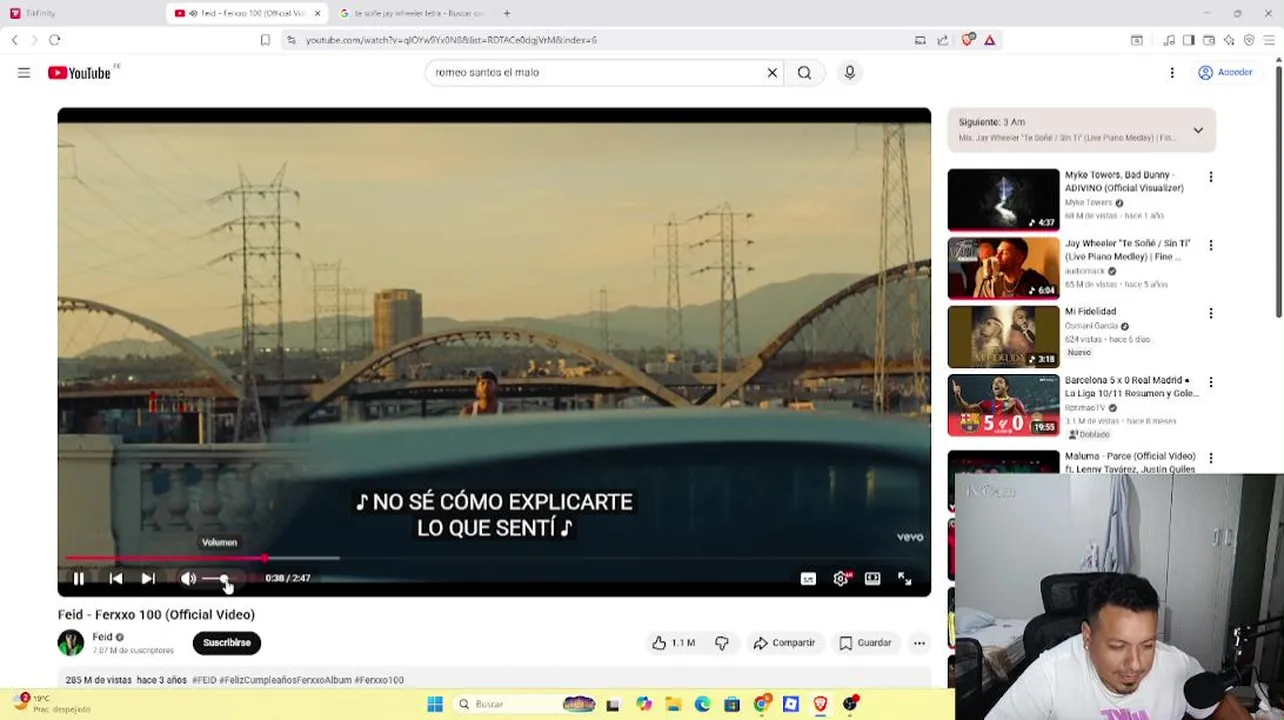Open Microsoft Store taskbar icon

(732, 704)
